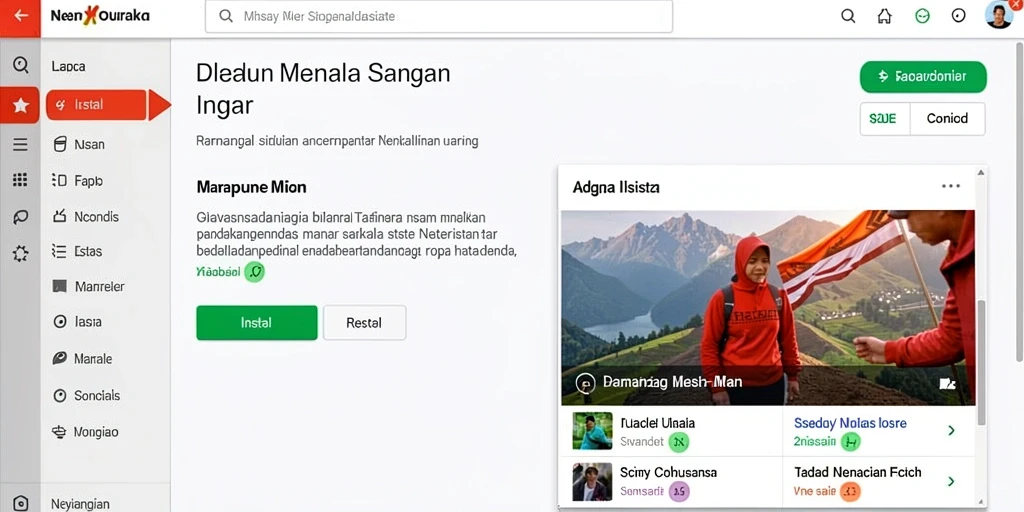
Task: Click the circular clock icon in header
Action: click(958, 16)
